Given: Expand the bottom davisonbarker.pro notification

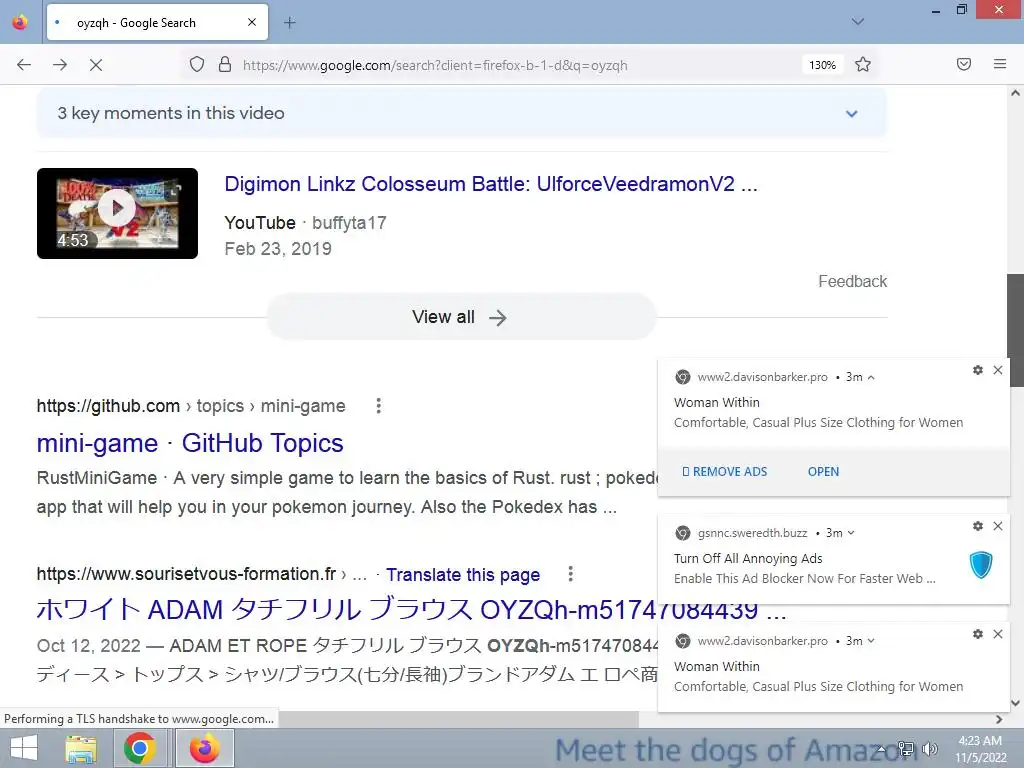Looking at the screenshot, I should (x=871, y=641).
